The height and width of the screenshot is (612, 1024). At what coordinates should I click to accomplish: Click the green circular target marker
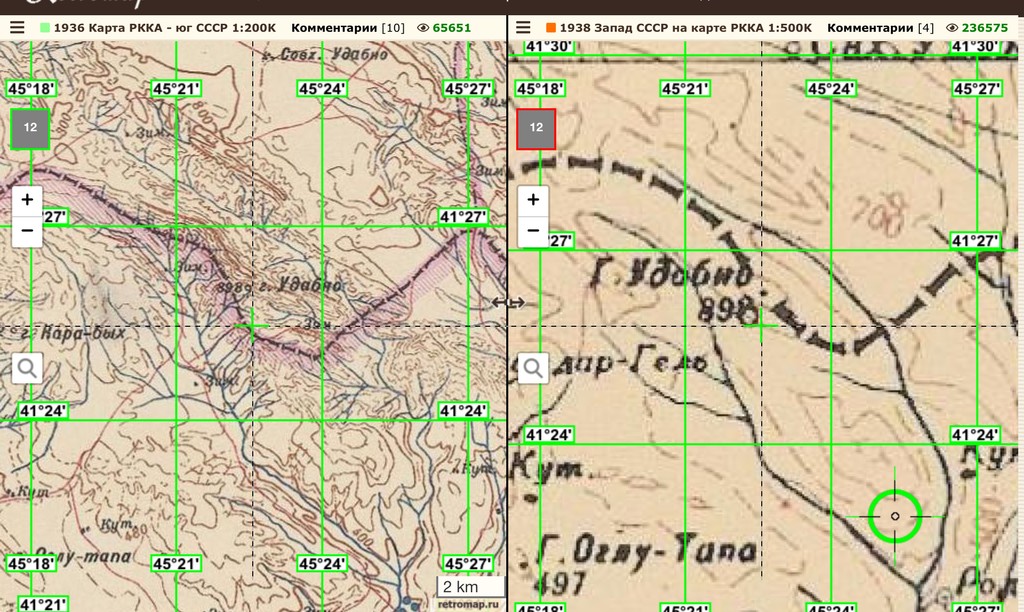pyautogui.click(x=895, y=516)
